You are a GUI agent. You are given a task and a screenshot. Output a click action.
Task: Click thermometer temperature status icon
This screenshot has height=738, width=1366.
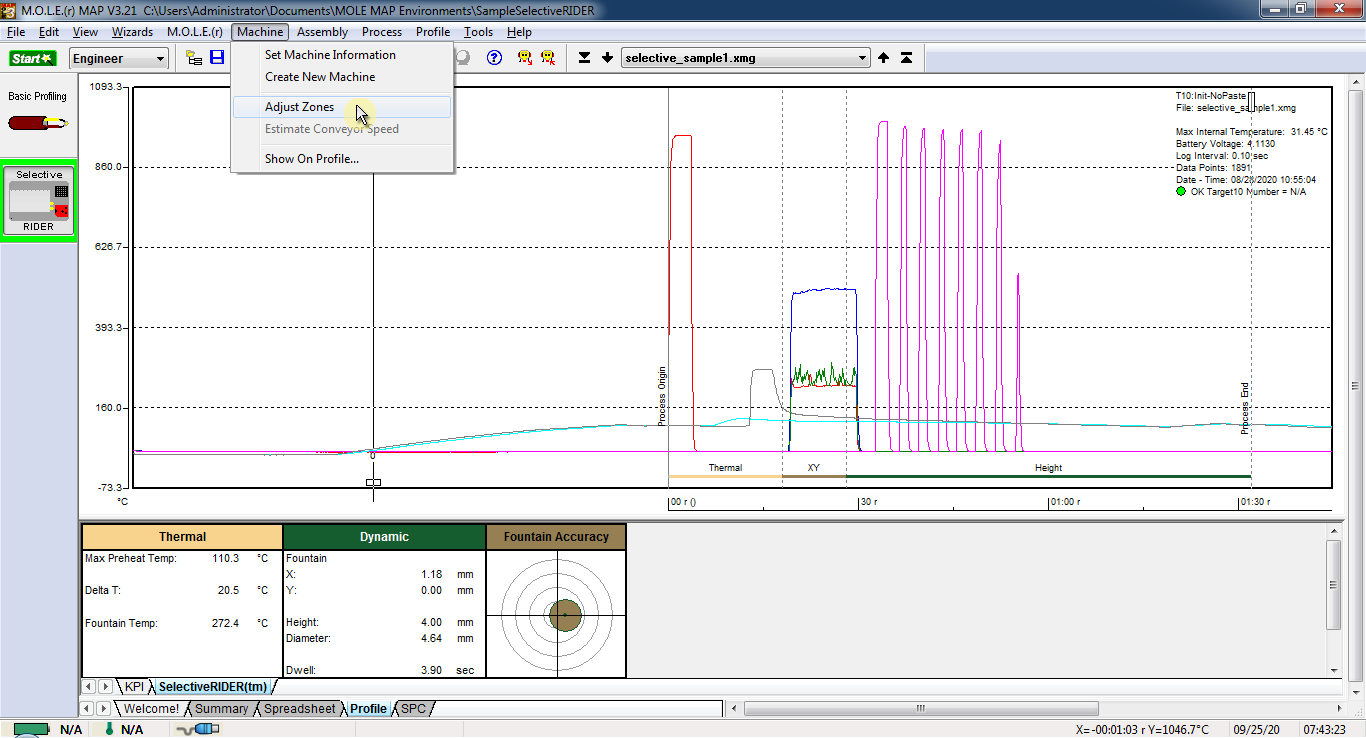pos(109,730)
